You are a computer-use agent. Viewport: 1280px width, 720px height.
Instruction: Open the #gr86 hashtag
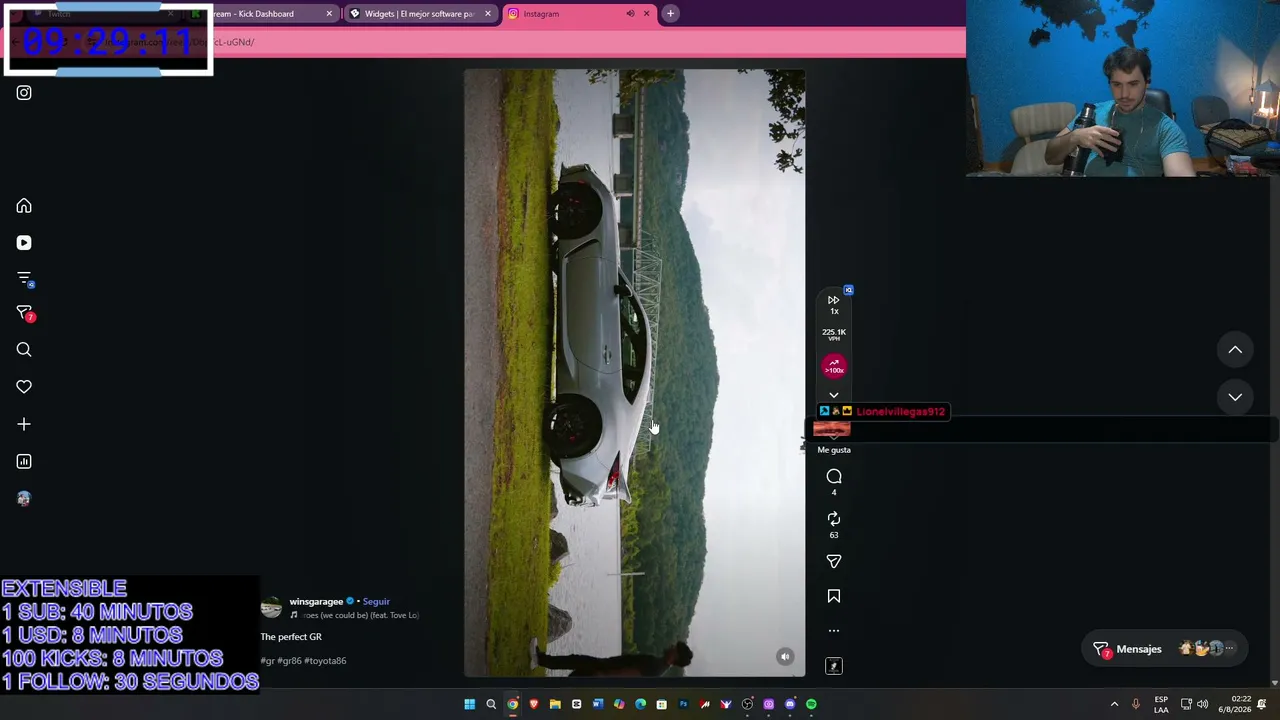tap(289, 661)
